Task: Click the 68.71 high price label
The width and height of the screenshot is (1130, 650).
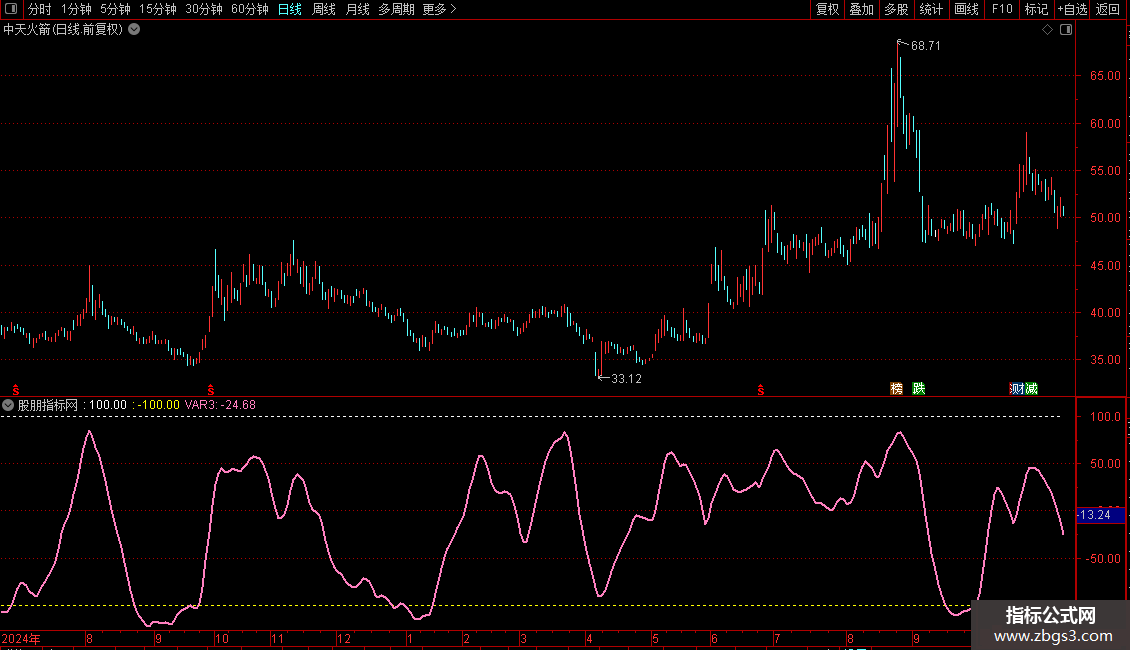Action: (925, 45)
